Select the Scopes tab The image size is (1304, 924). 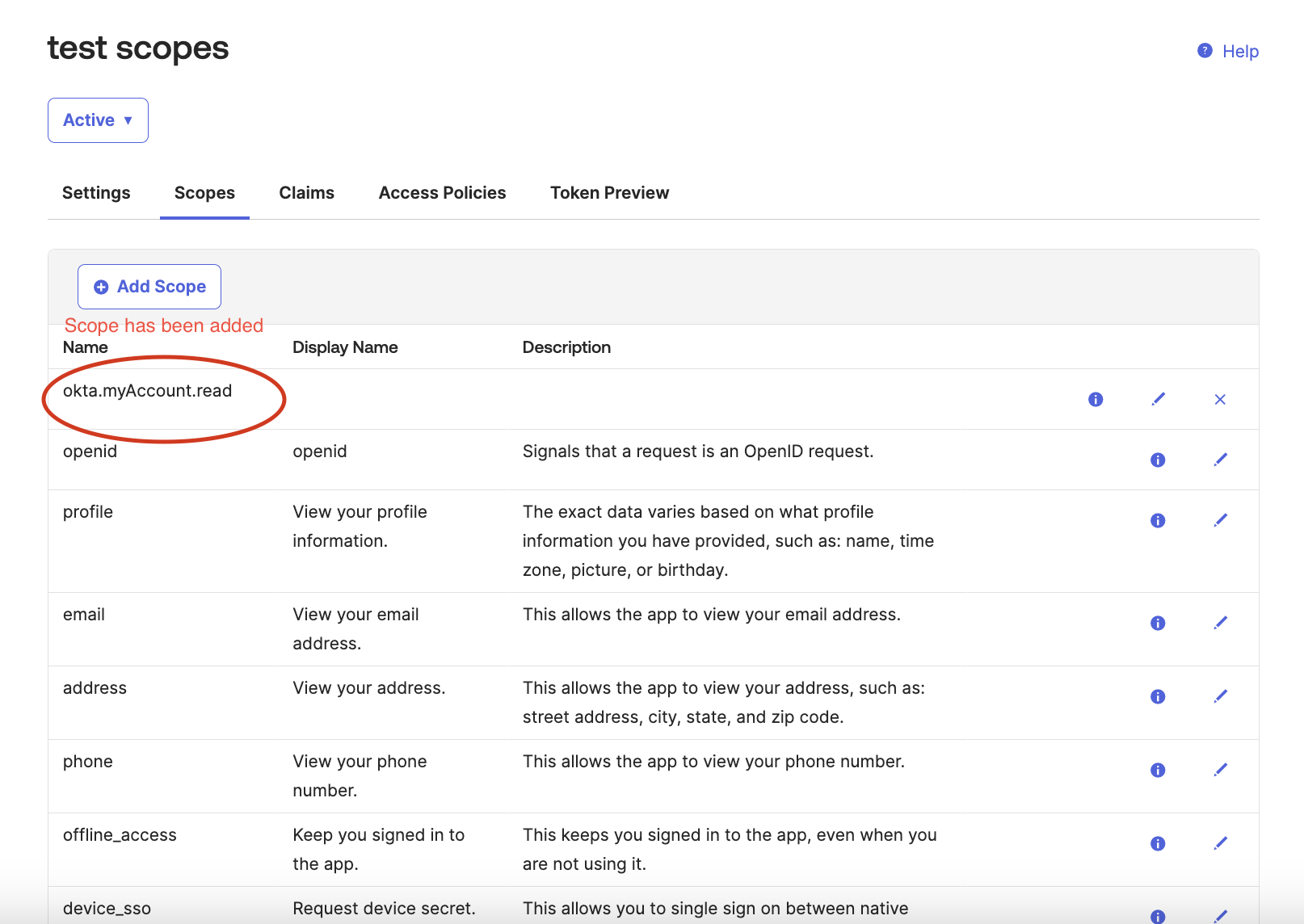tap(204, 193)
